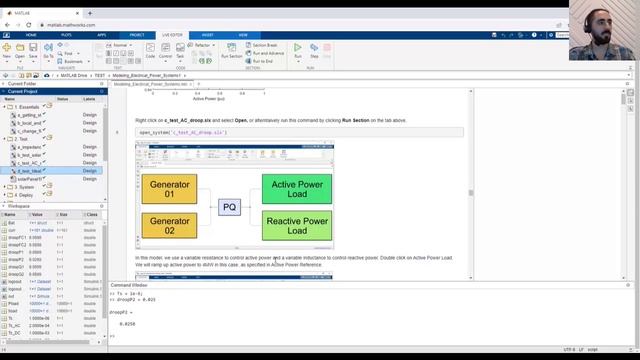Click the Go To icon
This screenshot has height=360, width=640.
pyautogui.click(x=48, y=47)
